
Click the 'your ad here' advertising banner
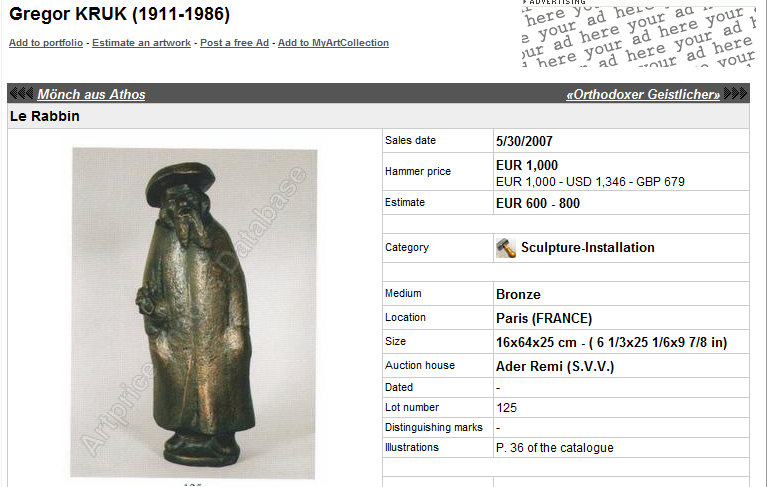638,34
